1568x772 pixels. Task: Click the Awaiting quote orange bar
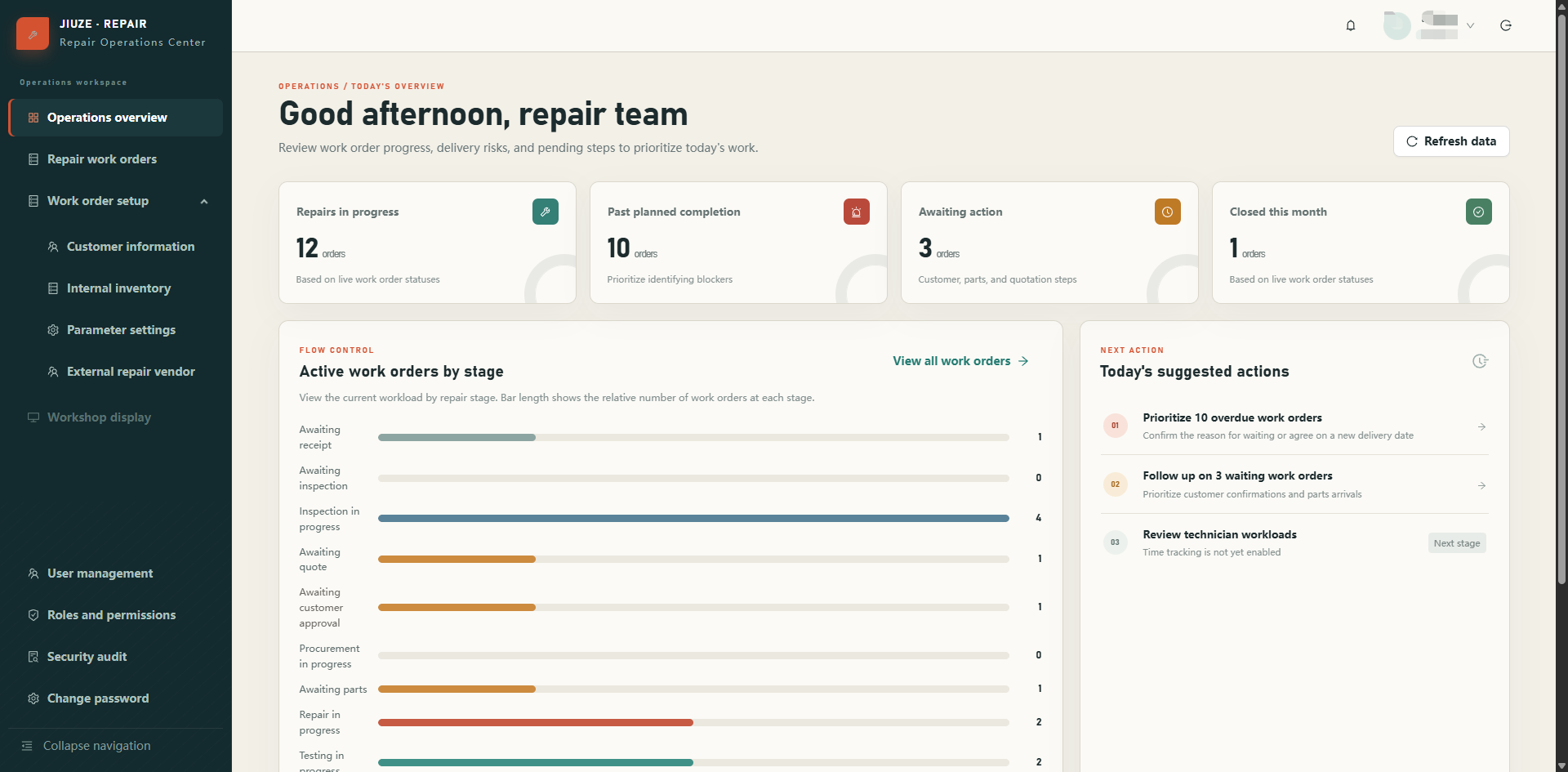pos(457,559)
